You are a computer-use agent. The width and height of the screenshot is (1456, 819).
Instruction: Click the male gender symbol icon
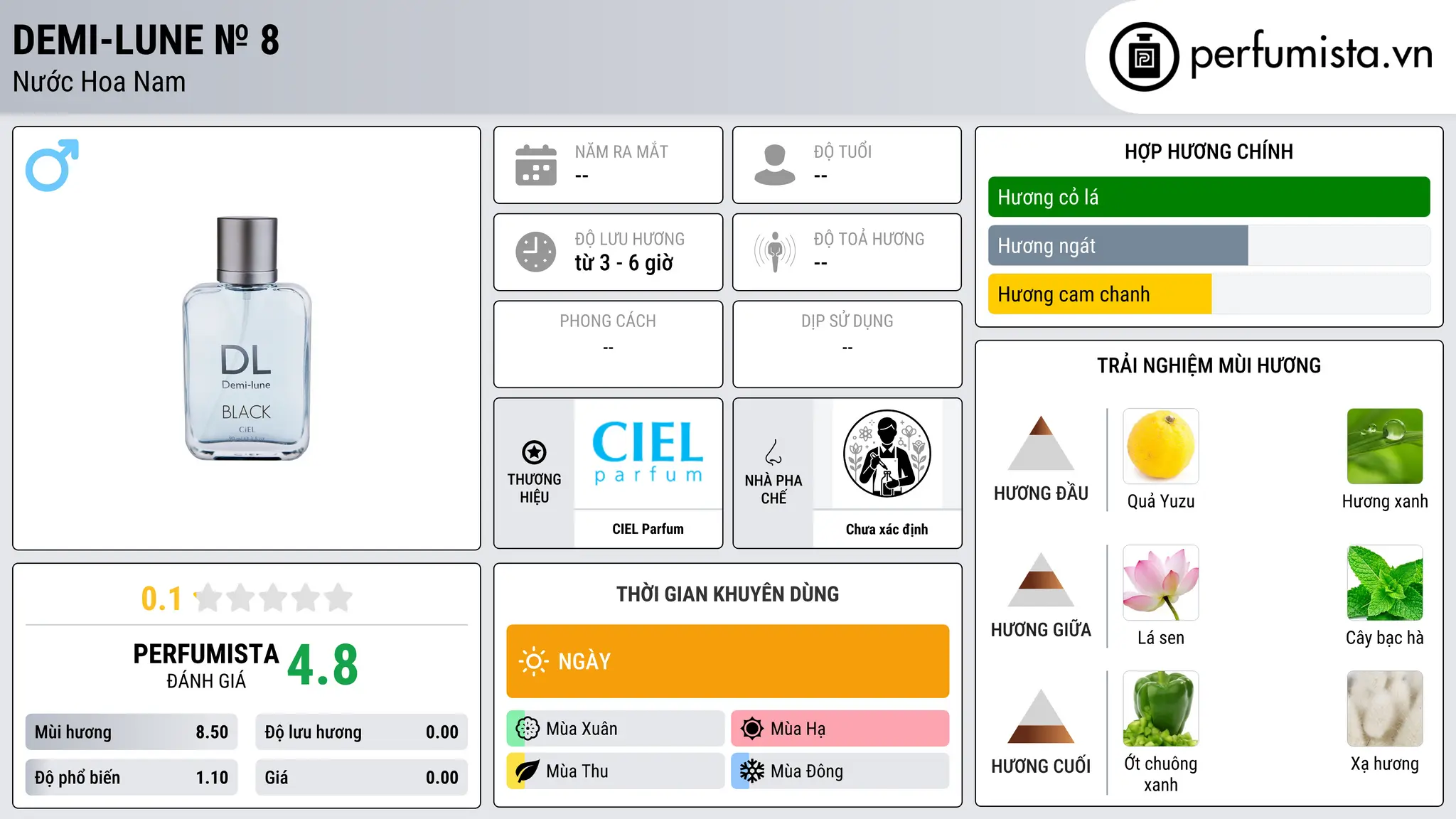click(52, 165)
